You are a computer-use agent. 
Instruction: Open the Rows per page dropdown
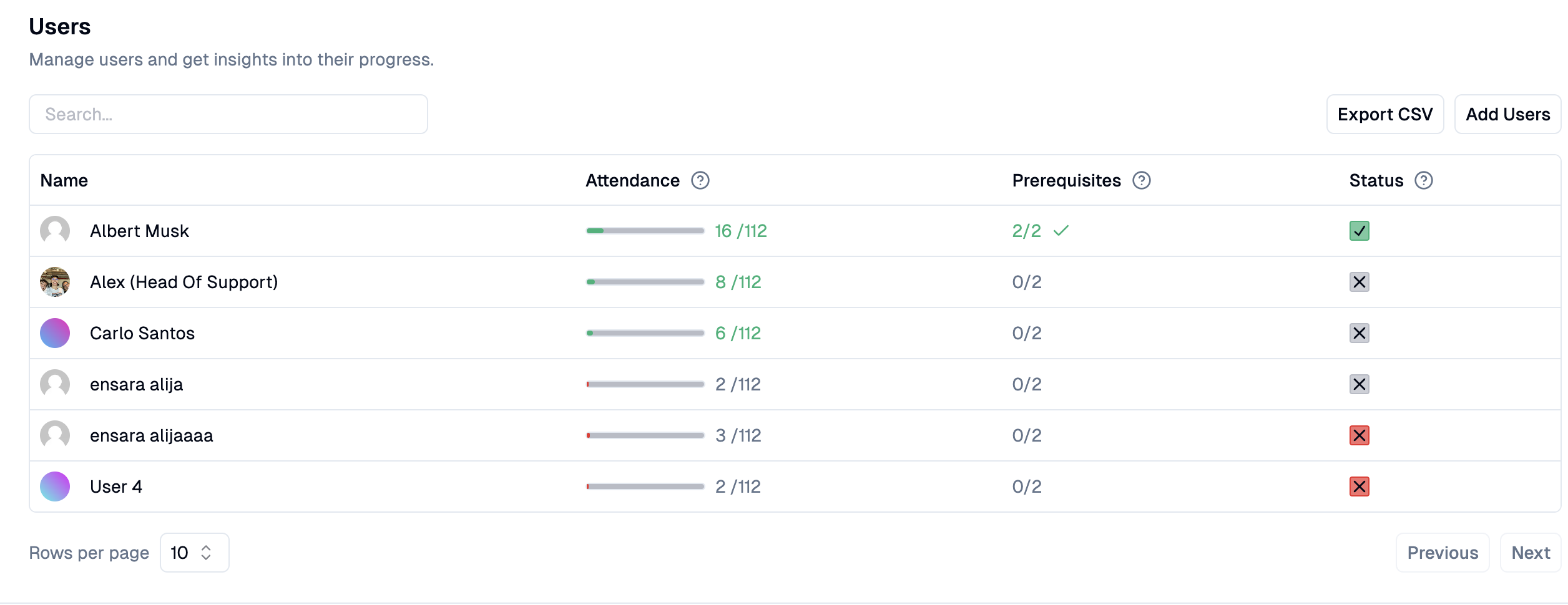click(195, 553)
